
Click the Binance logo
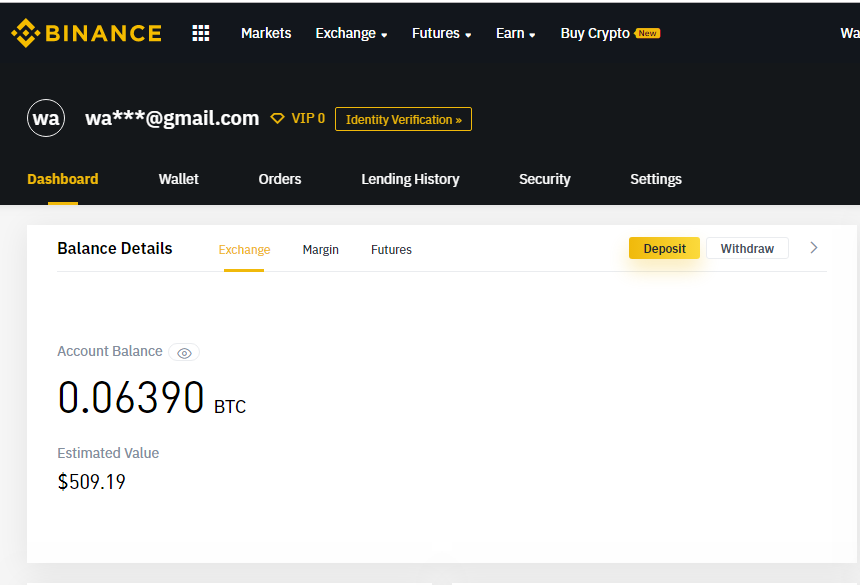87,33
